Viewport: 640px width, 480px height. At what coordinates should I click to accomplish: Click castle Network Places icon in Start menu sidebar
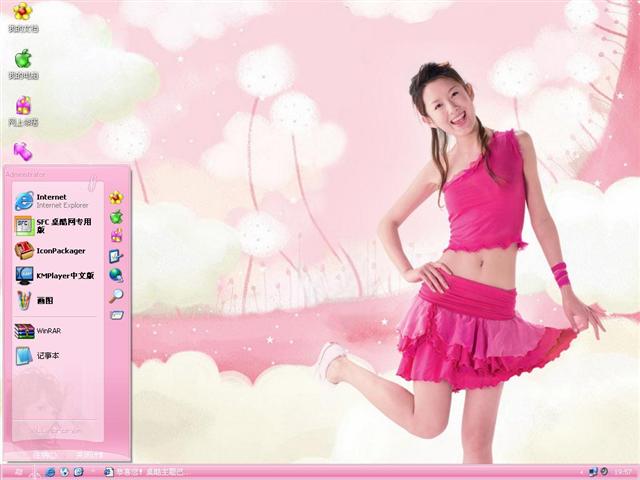(x=116, y=235)
